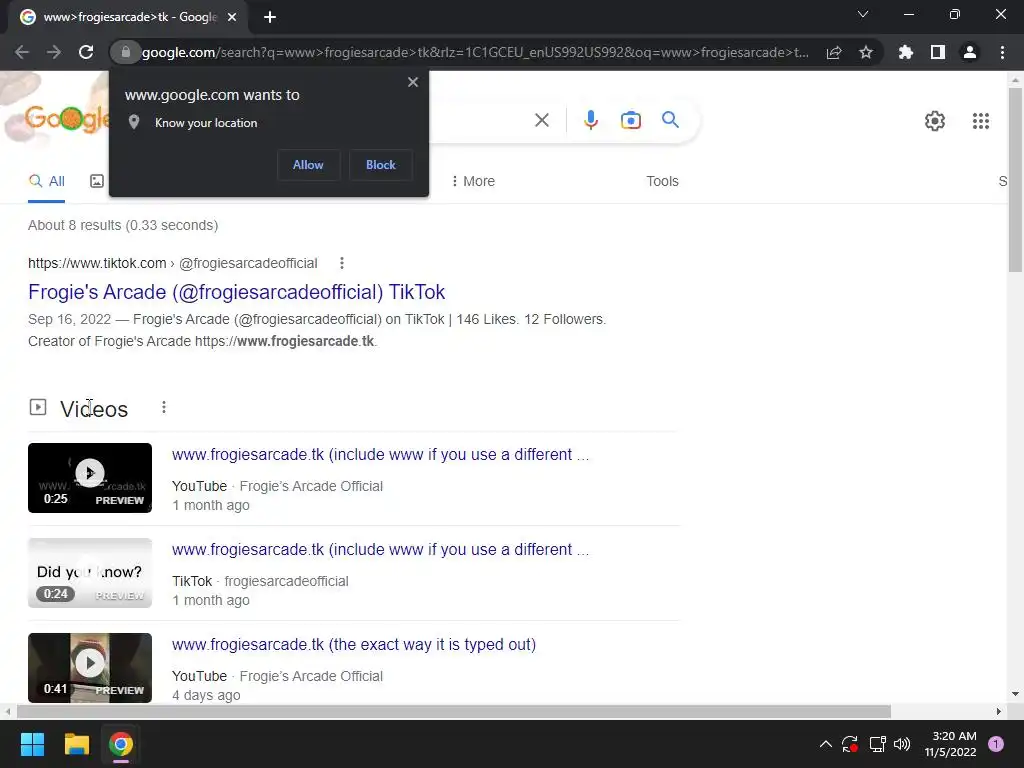The image size is (1024, 768).
Task: Submit search with the magnifier icon
Action: point(670,120)
